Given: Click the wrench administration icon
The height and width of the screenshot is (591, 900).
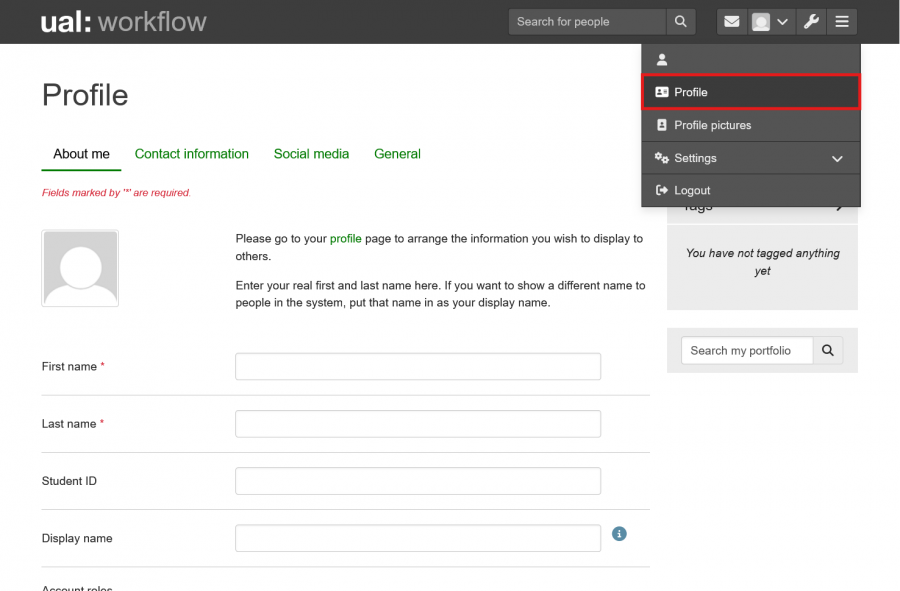Looking at the screenshot, I should [811, 21].
